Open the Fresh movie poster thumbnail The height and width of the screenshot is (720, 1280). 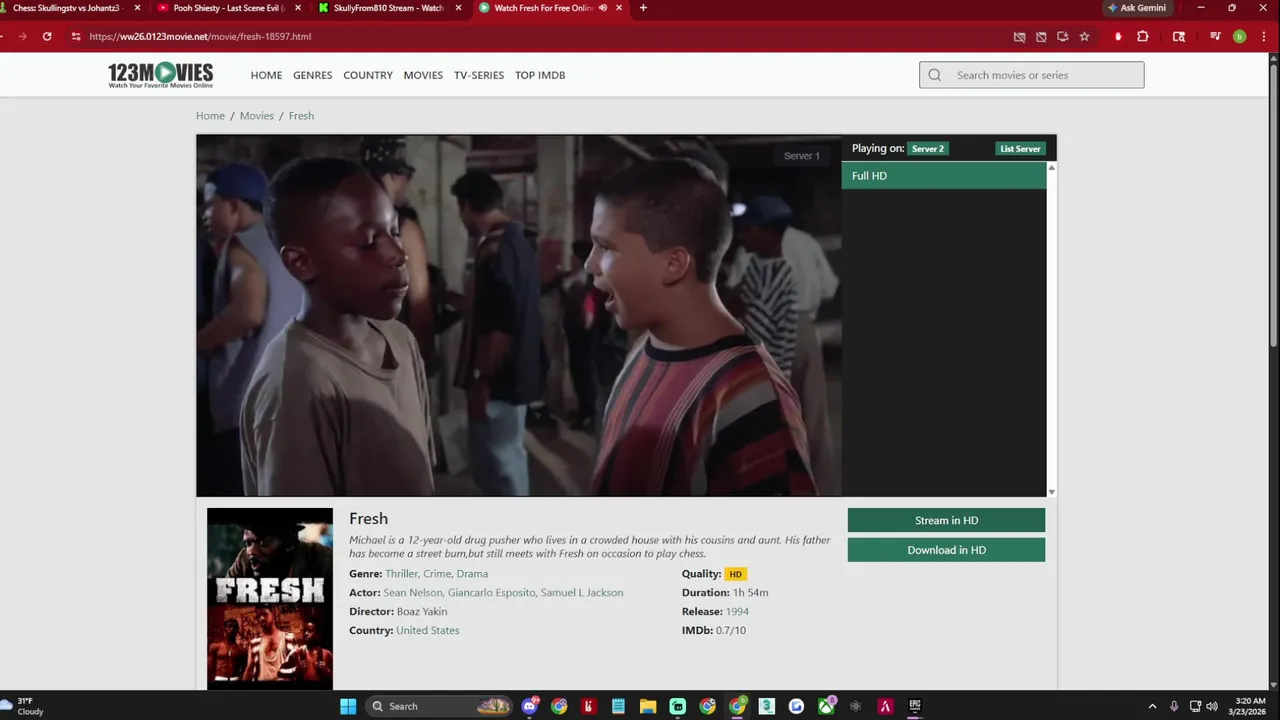point(270,598)
